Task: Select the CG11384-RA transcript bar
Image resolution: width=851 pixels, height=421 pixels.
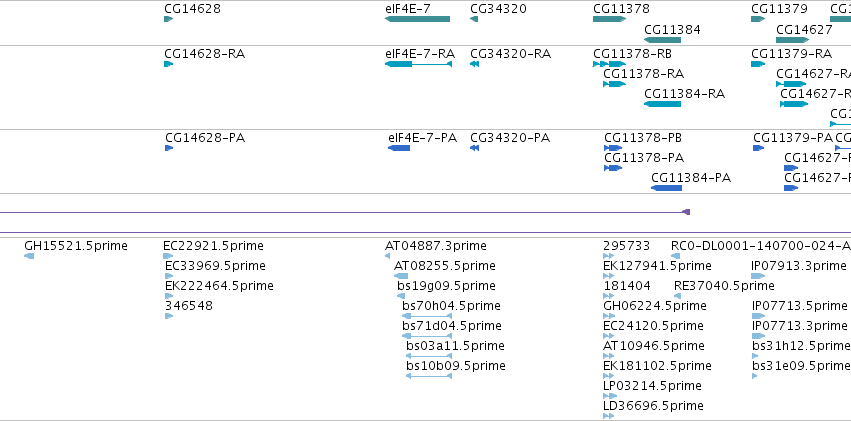Action: coord(662,104)
